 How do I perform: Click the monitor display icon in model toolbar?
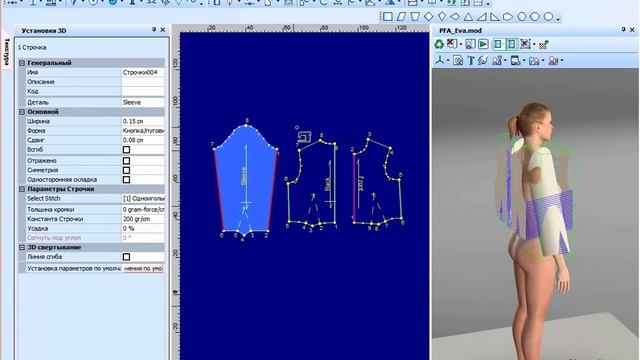[516, 61]
